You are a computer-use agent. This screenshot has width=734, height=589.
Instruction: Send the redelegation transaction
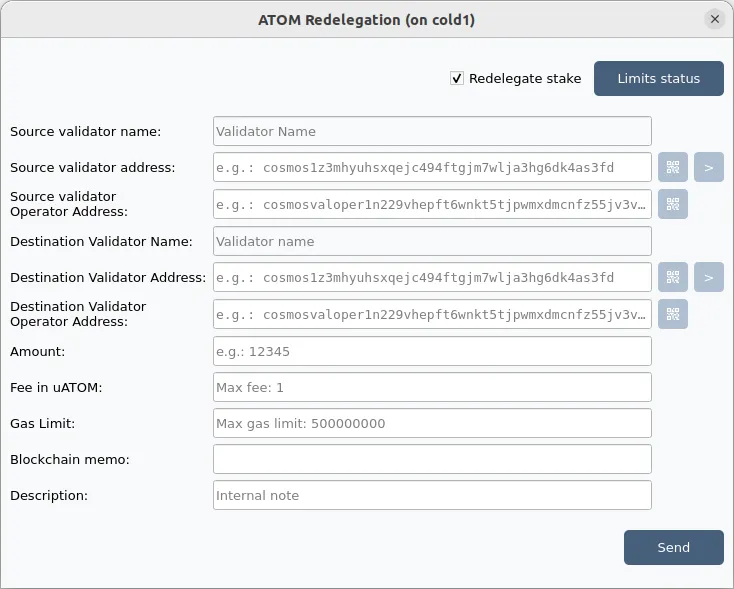674,547
